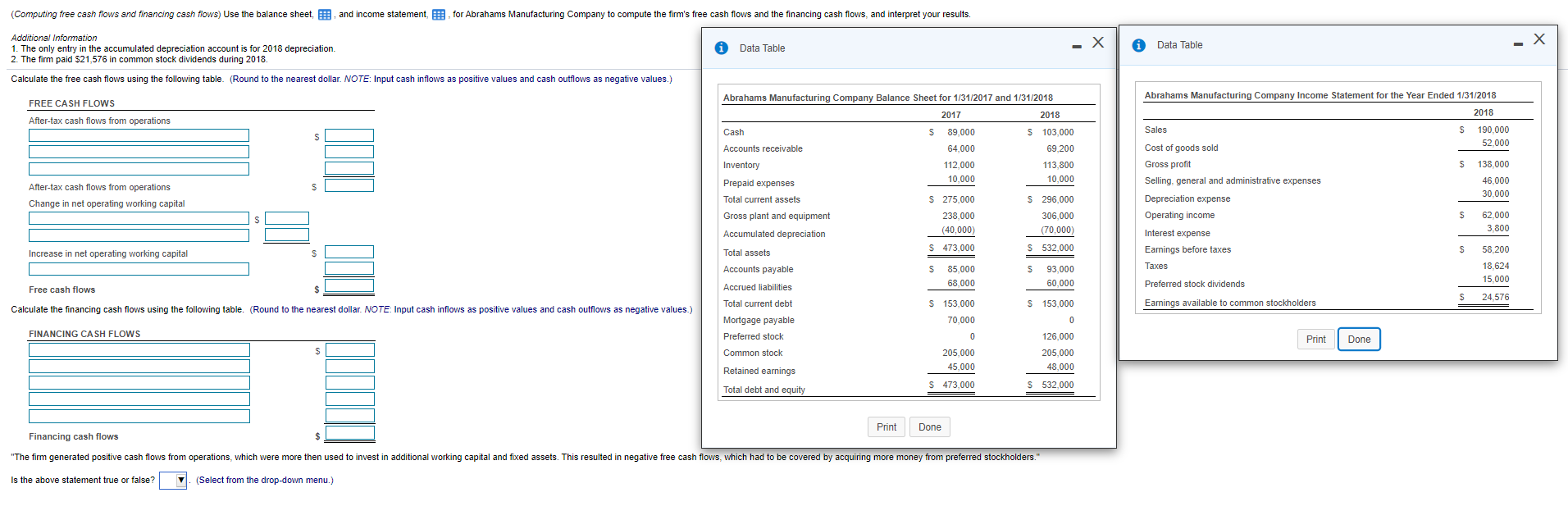1568x520 pixels.
Task: Select first label field under Financing Cash Flows heading
Action: (139, 350)
